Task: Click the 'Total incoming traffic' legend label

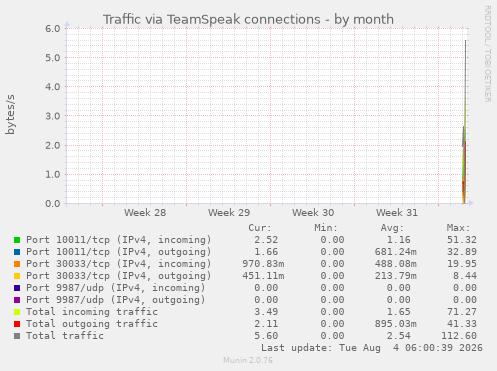Action: pos(92,312)
